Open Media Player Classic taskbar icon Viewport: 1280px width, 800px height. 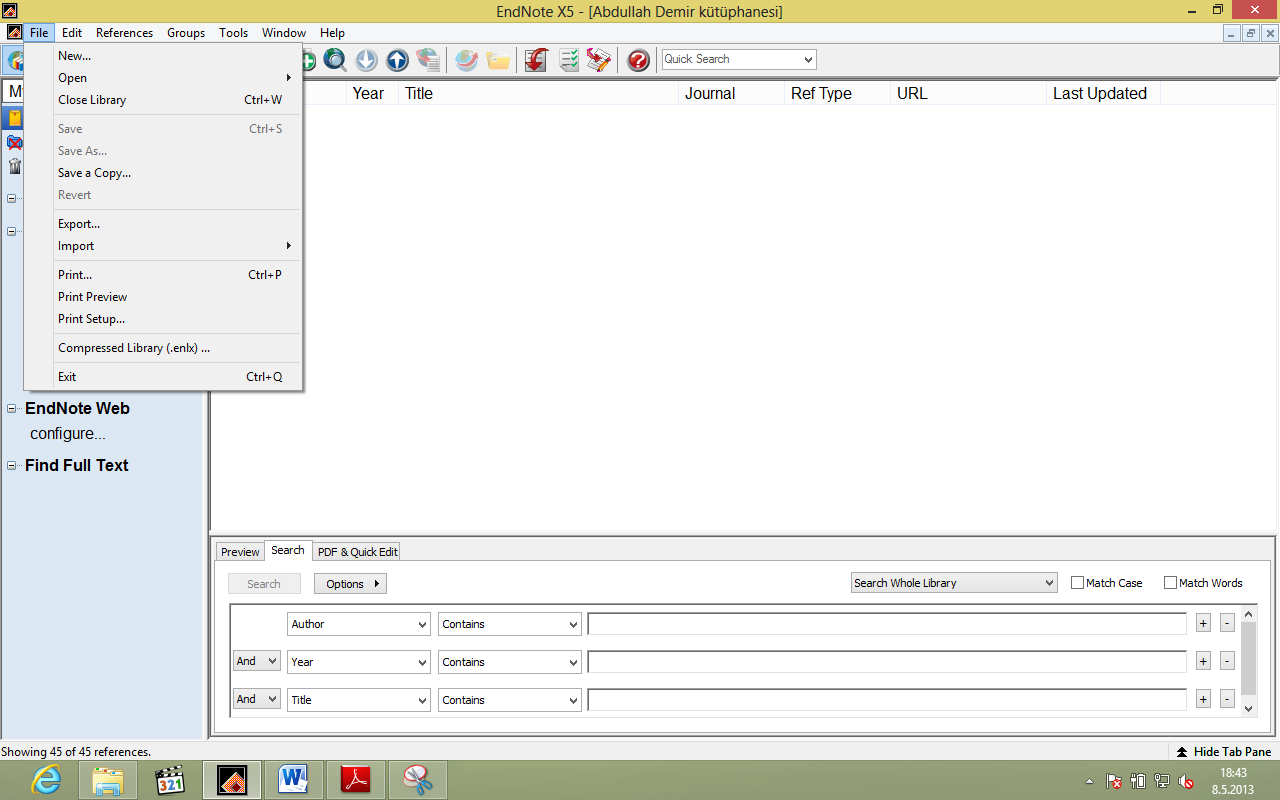click(171, 780)
